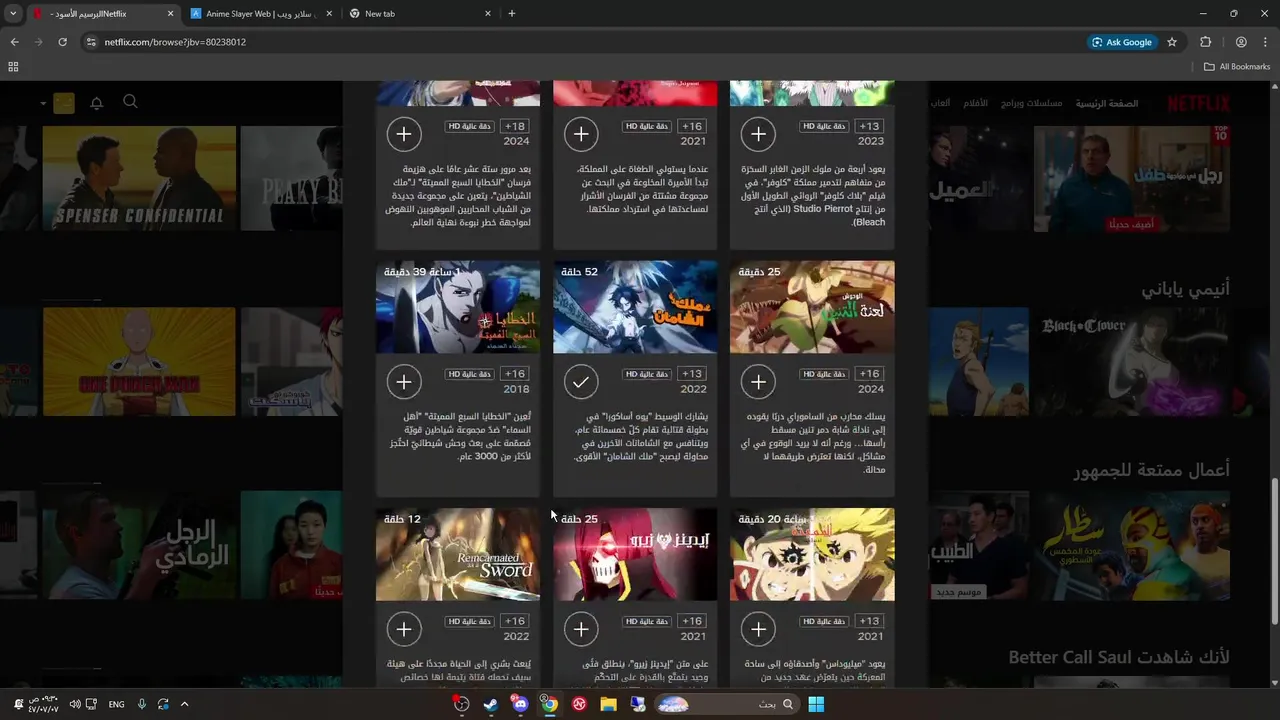Bookmark this page with the star
1280x720 pixels.
click(1172, 42)
